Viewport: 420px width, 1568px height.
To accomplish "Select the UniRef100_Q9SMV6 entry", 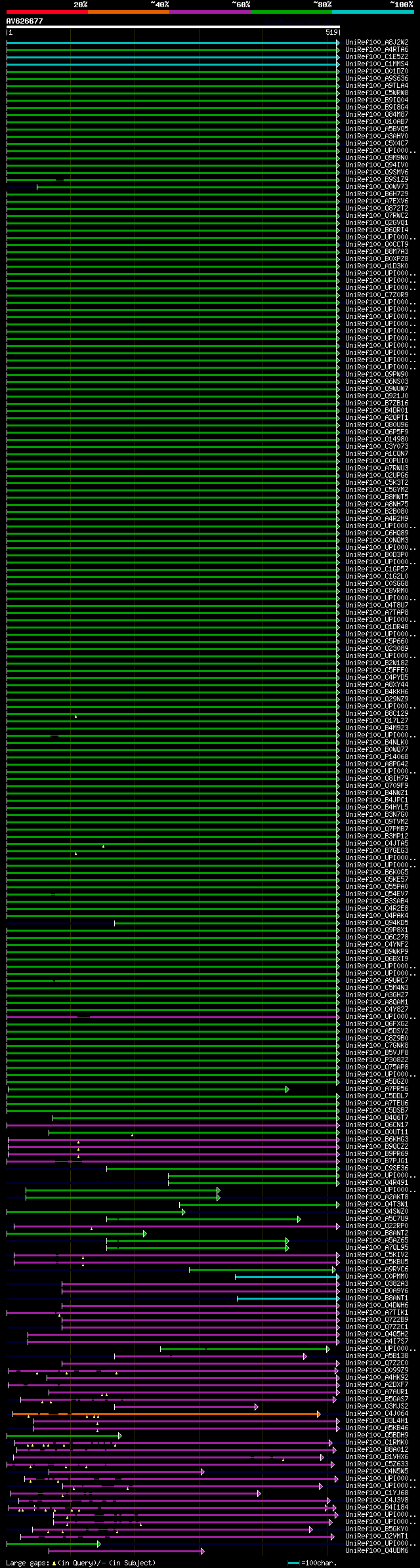I will (x=377, y=173).
